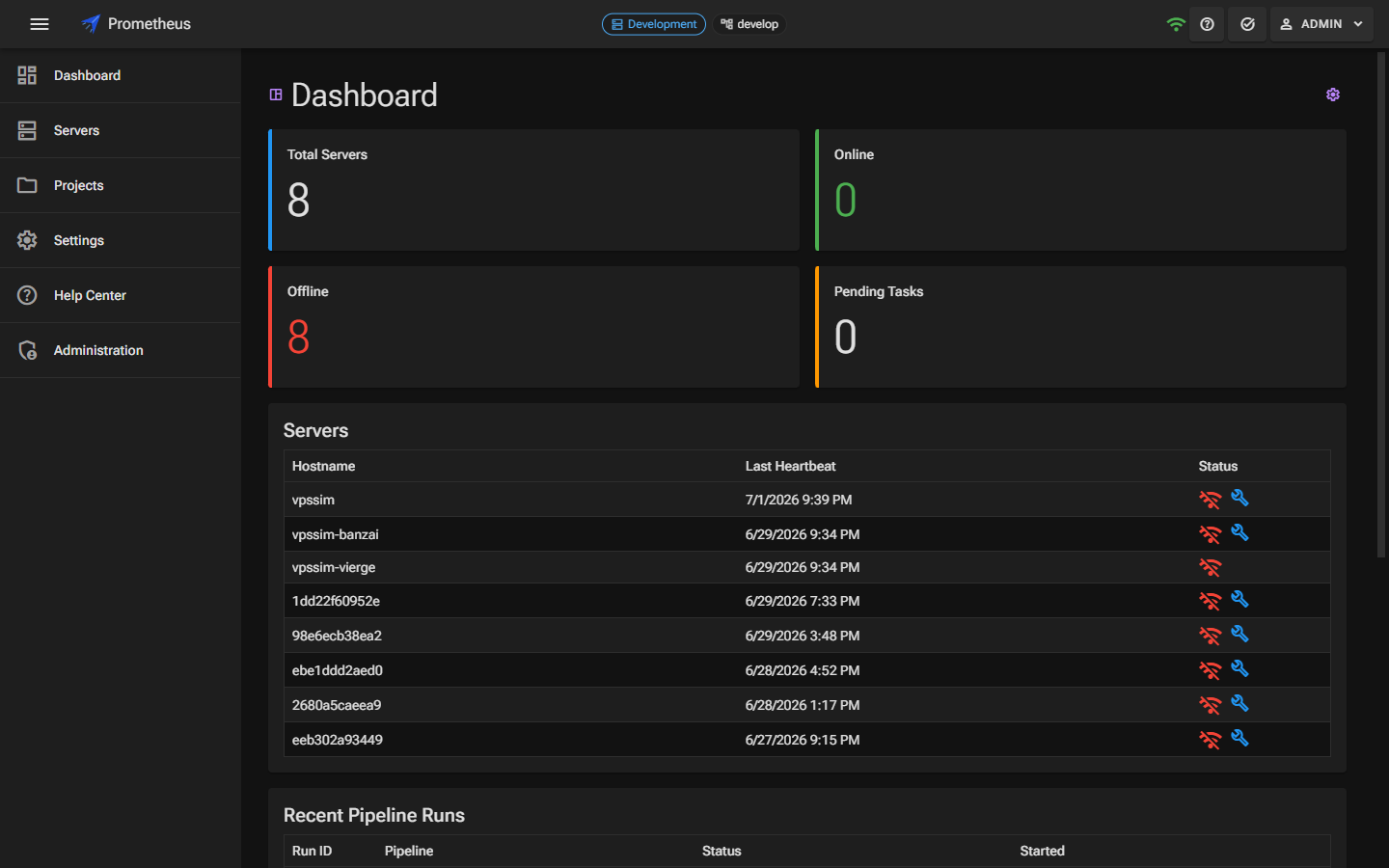Click offline status icon for 1dd22f60952e

point(1210,601)
